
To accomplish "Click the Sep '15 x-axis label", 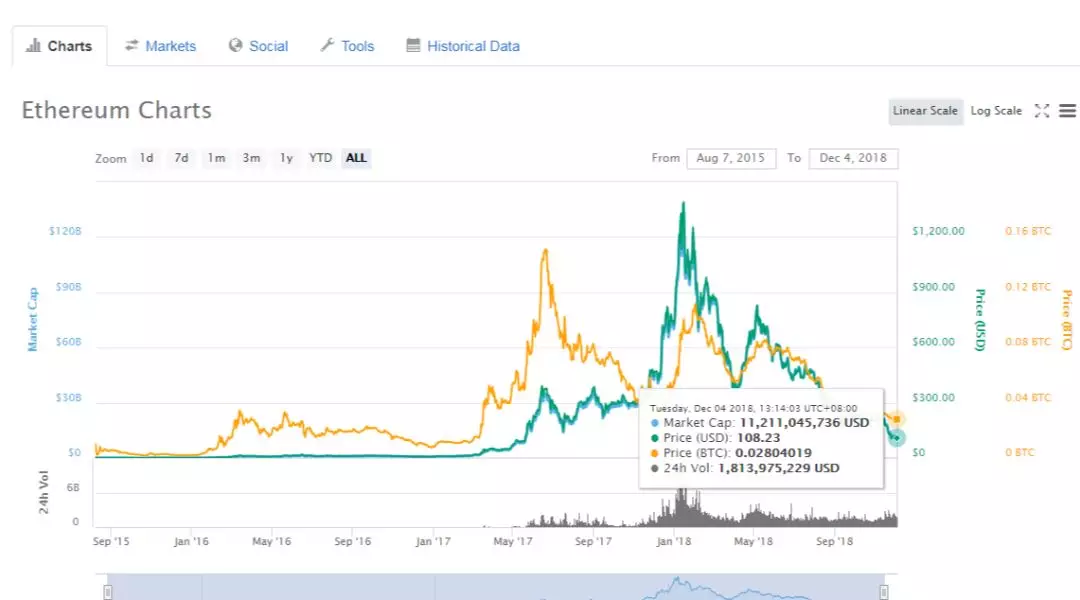I will (x=111, y=541).
